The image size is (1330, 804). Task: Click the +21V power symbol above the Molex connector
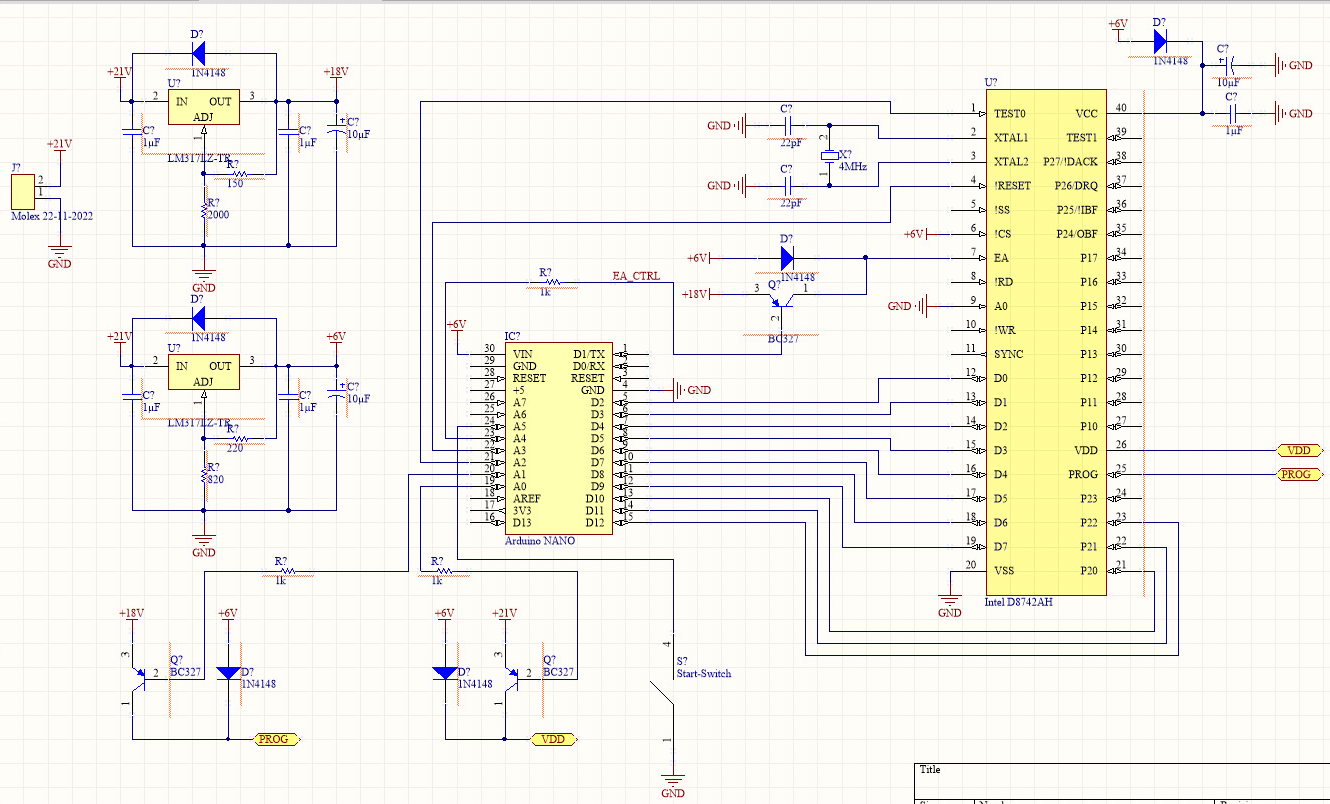[61, 150]
